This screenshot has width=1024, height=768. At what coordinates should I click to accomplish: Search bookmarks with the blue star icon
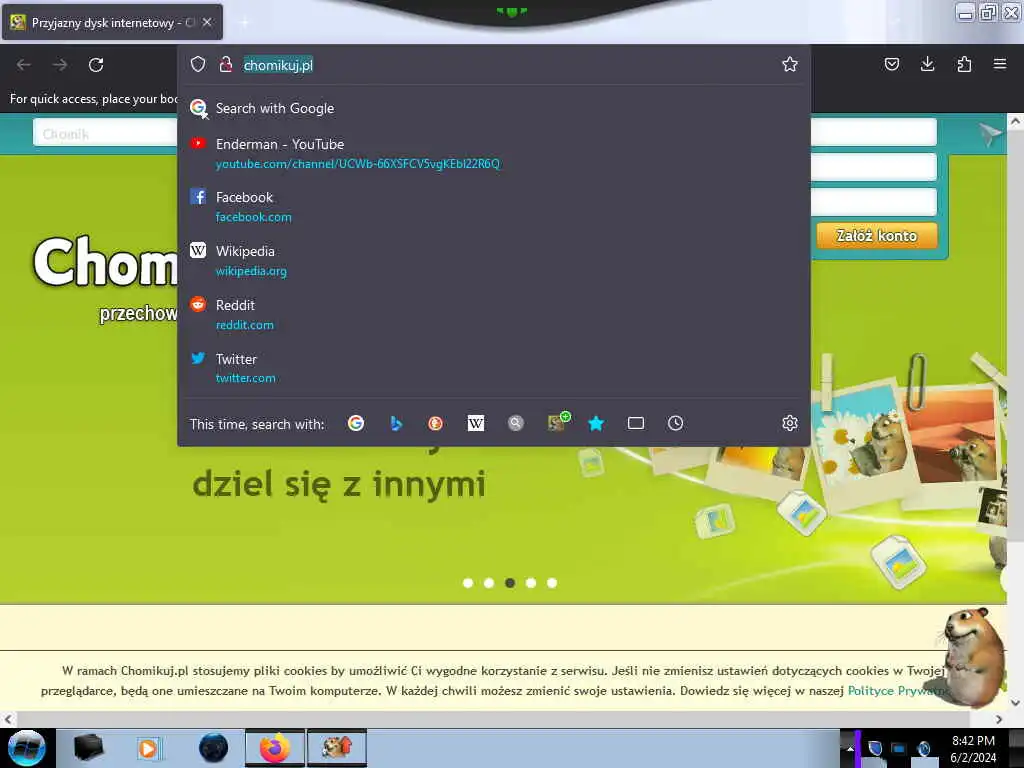tap(596, 423)
